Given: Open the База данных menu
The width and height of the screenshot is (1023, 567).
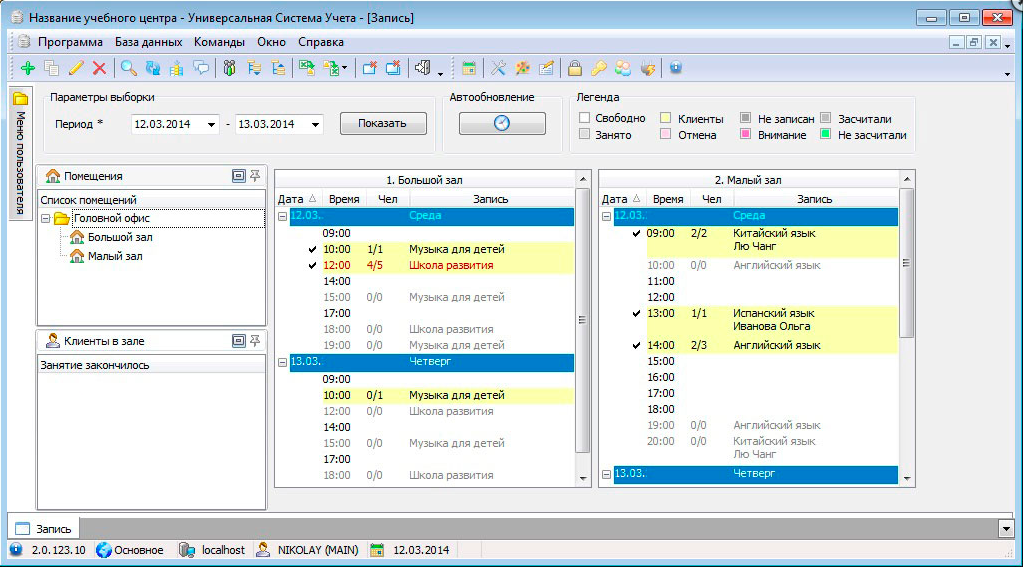Looking at the screenshot, I should [148, 42].
